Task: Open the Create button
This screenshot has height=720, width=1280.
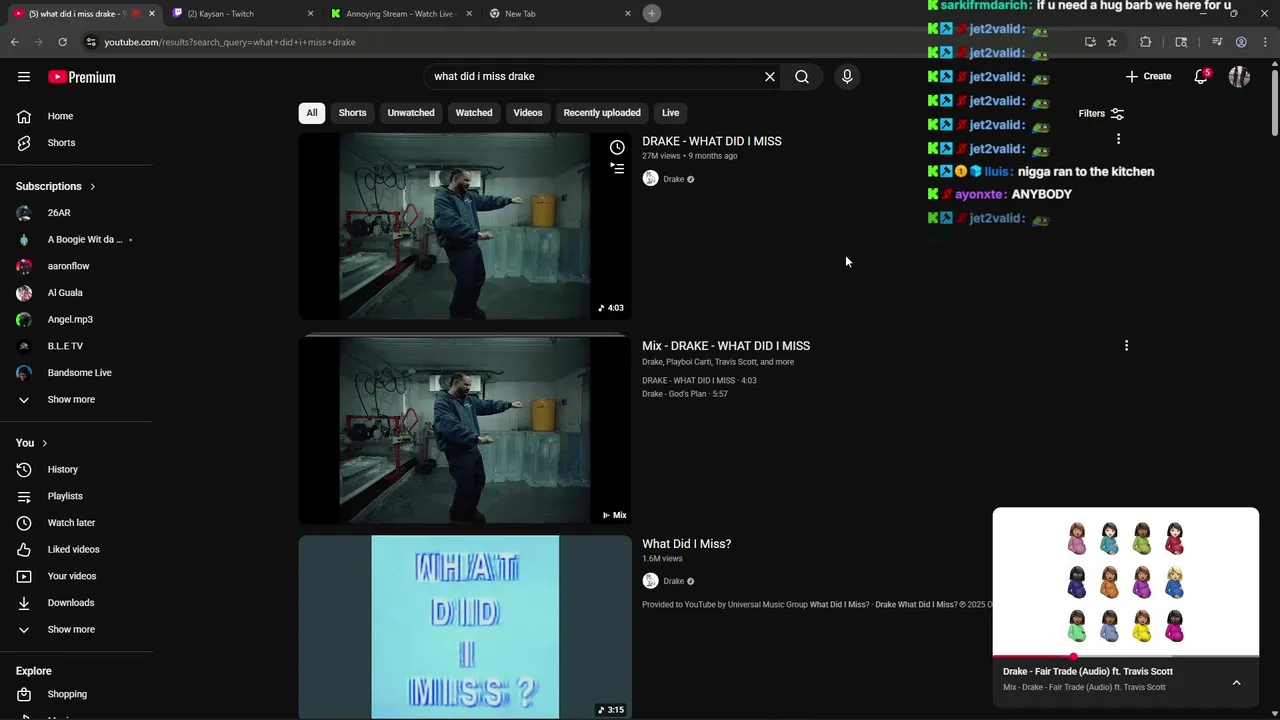Action: tap(1148, 76)
